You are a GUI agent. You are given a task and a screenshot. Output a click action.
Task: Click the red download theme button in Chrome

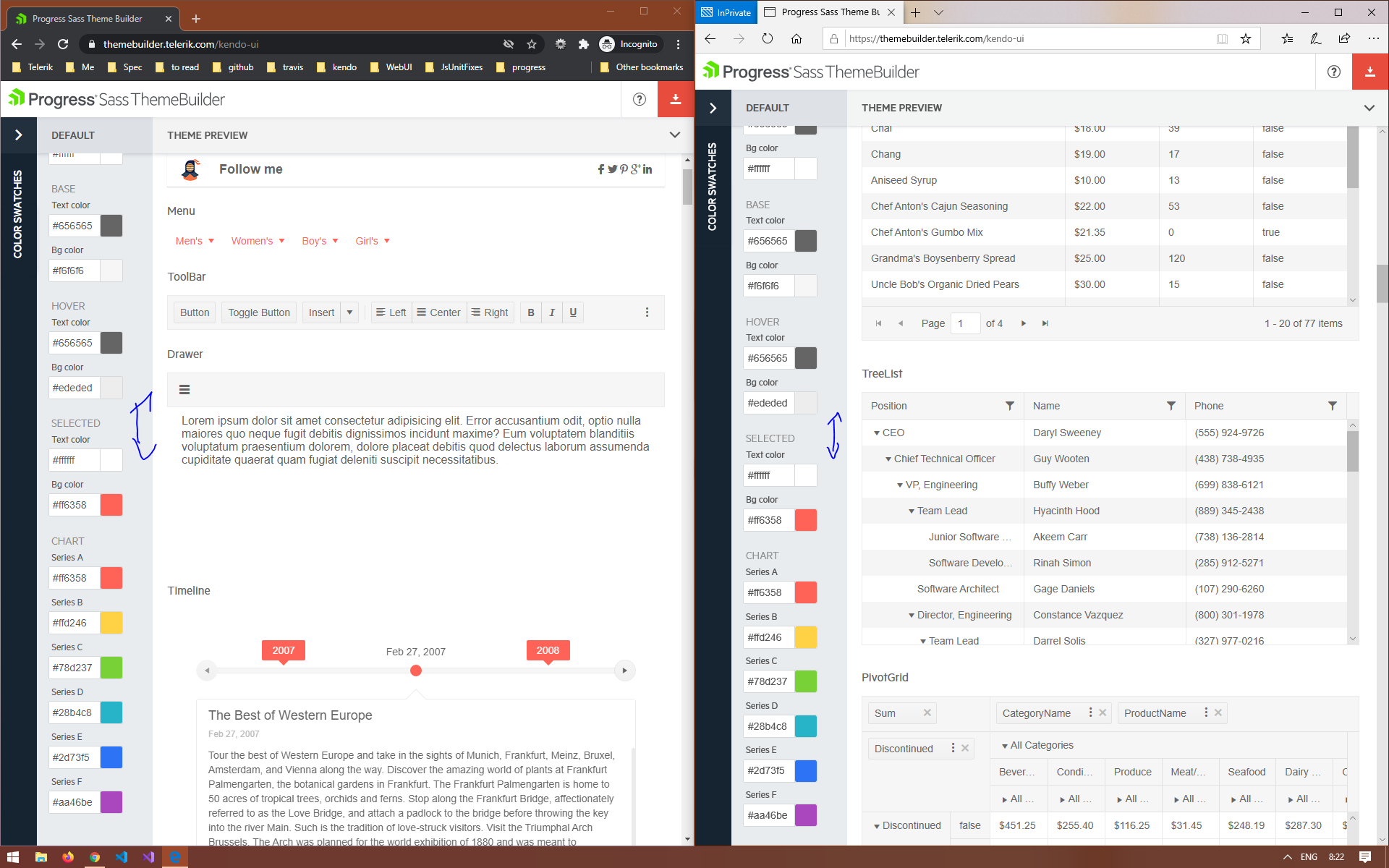tap(675, 99)
